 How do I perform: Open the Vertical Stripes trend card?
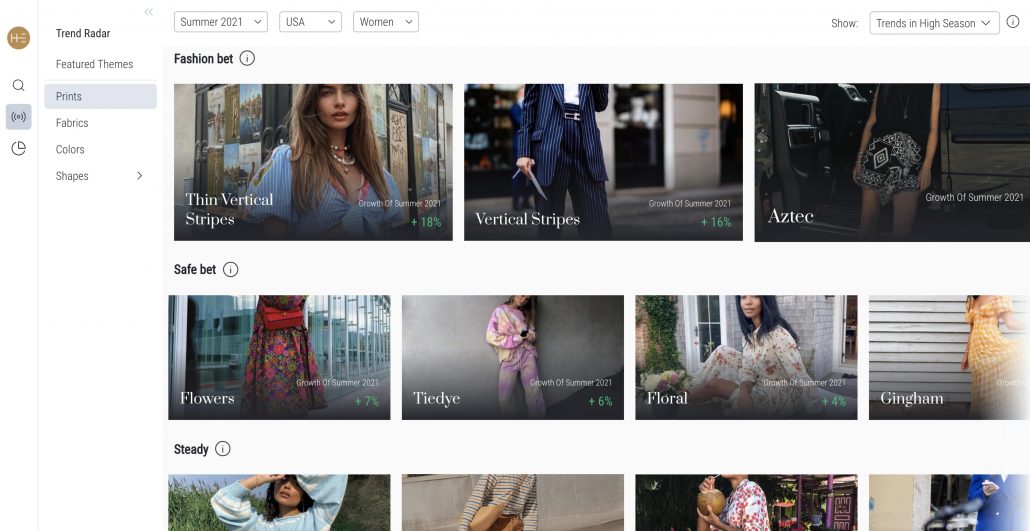(603, 162)
